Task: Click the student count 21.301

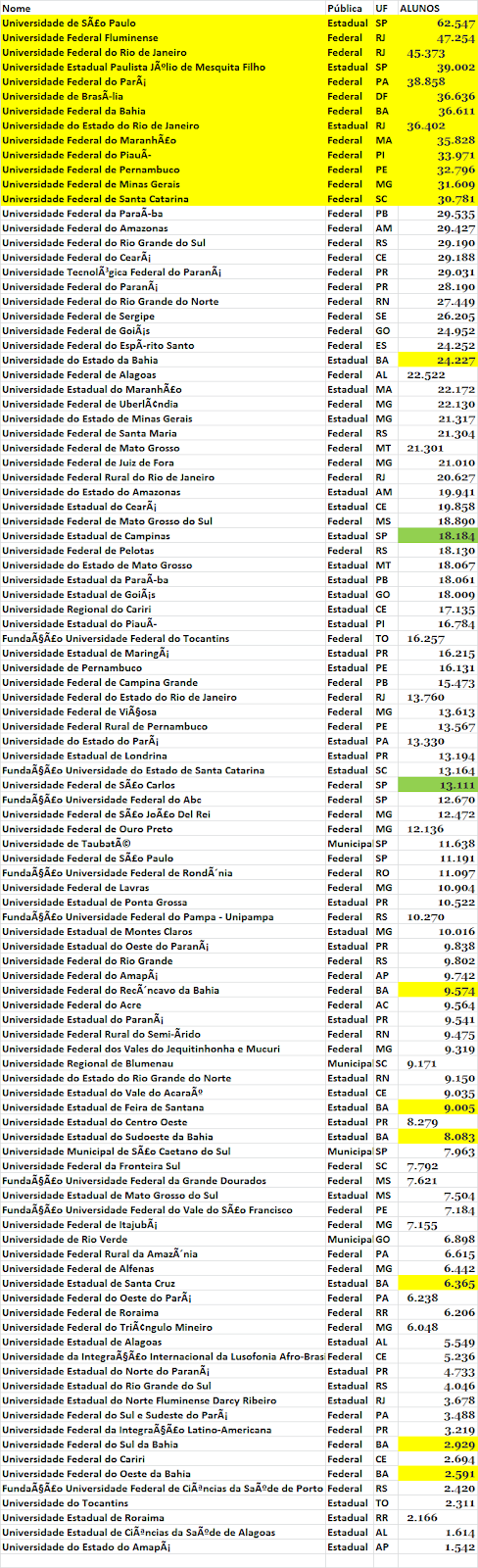Action: click(x=425, y=449)
